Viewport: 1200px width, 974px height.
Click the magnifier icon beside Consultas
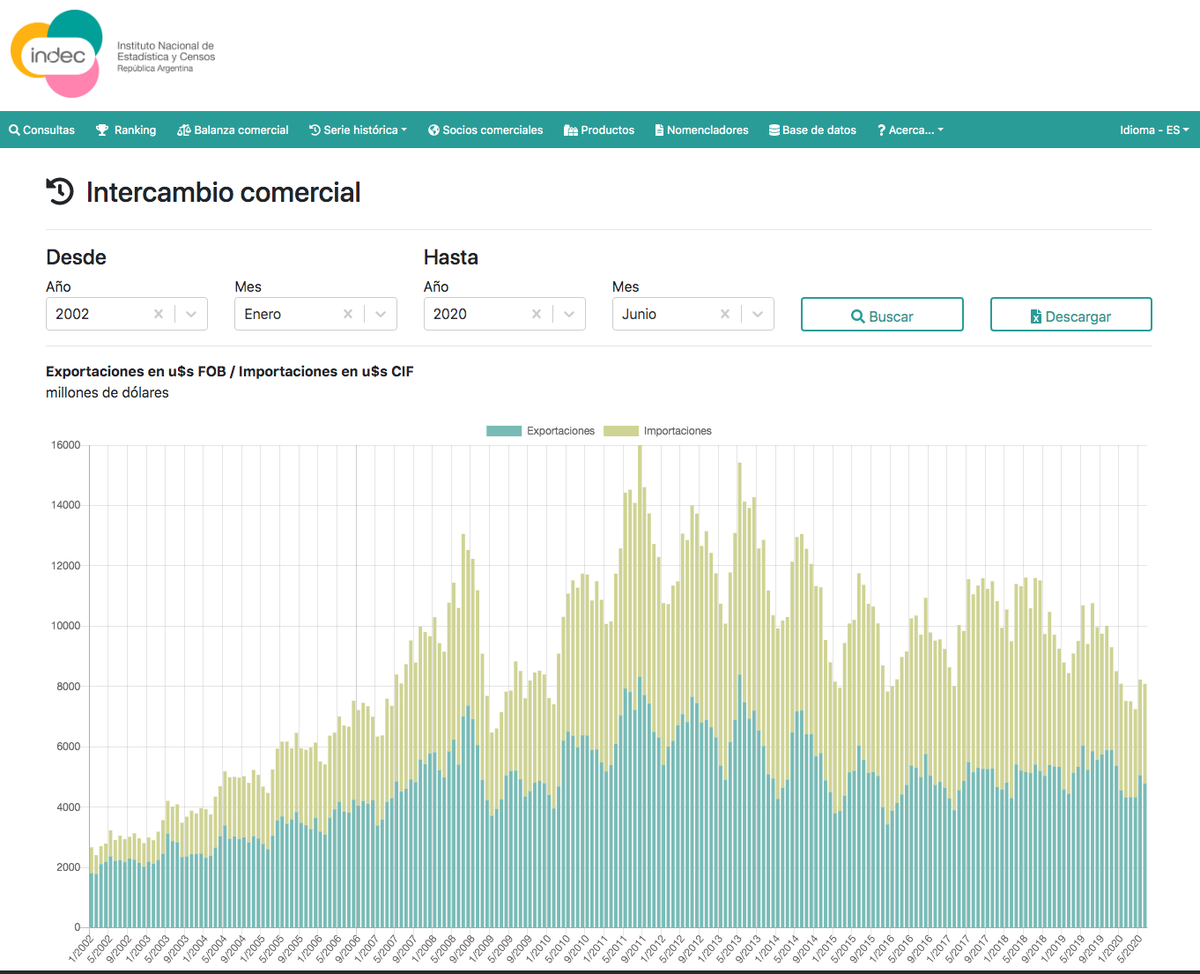14,130
